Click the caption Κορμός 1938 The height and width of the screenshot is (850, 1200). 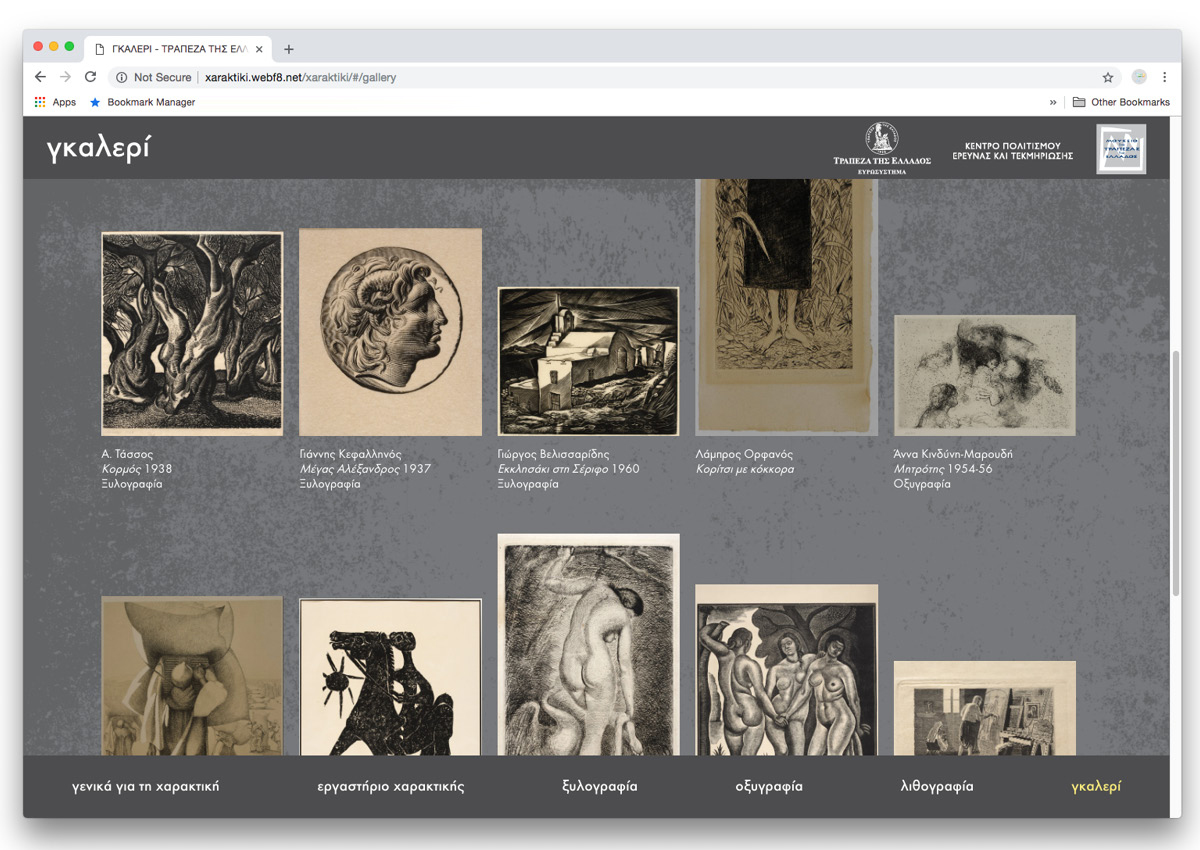coord(137,469)
